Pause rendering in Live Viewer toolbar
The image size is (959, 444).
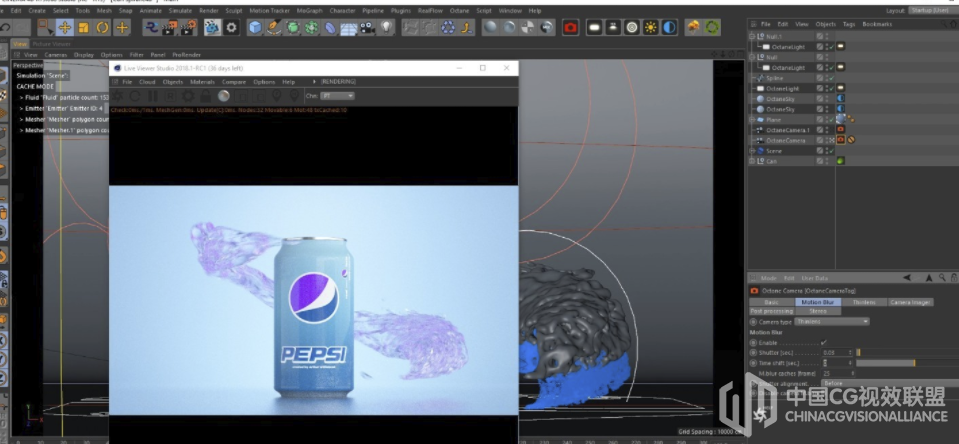click(152, 96)
